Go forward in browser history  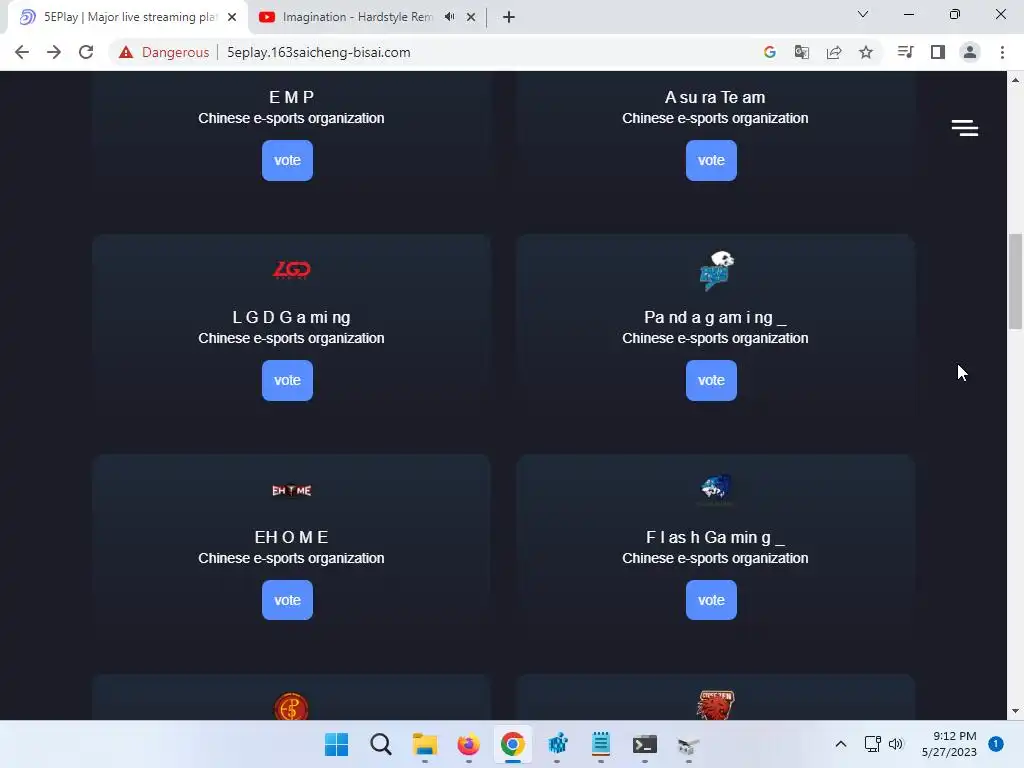tap(54, 52)
